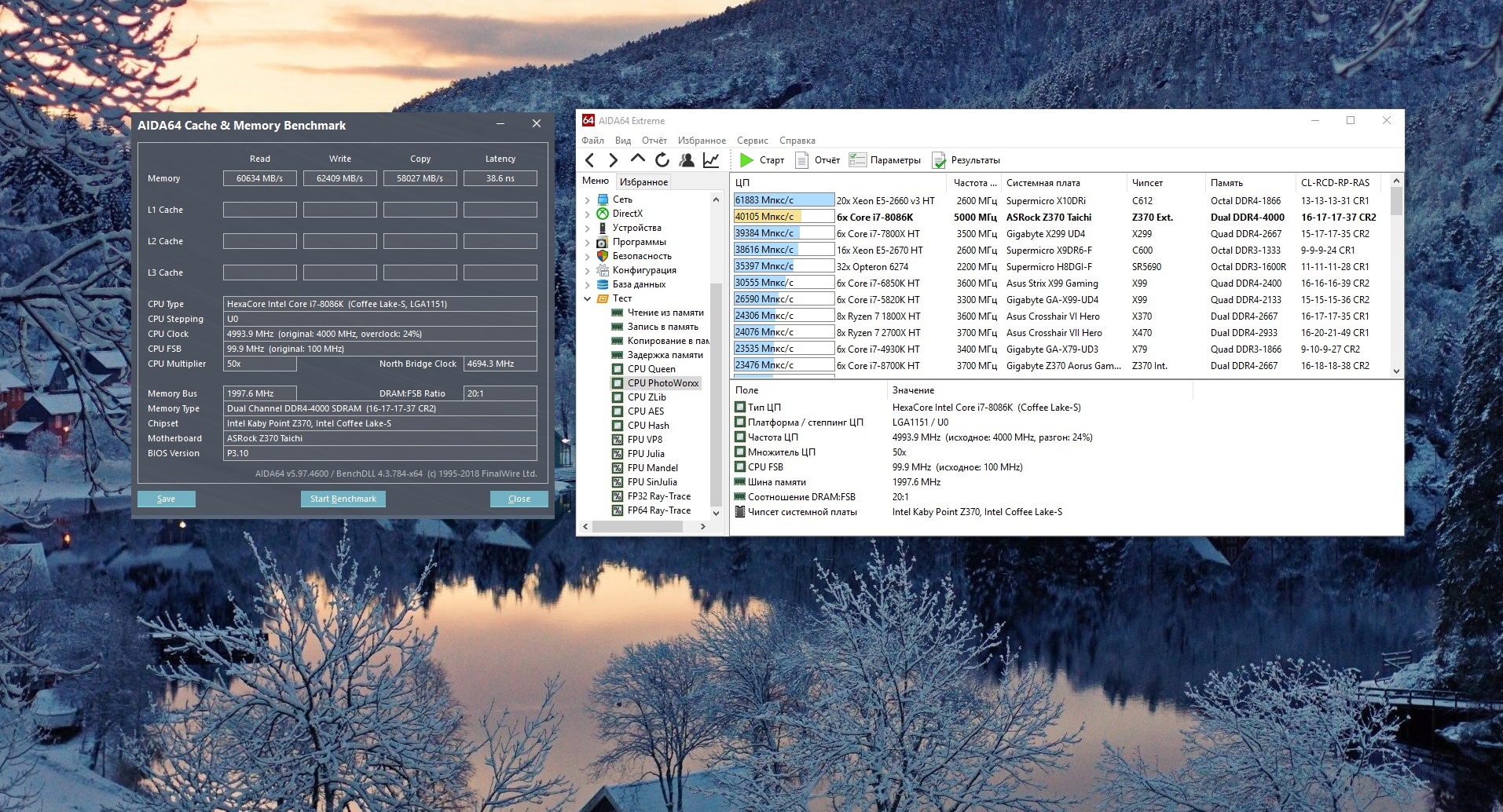1503x812 pixels.
Task: Open the FPU Julia benchmark
Action: coord(646,454)
